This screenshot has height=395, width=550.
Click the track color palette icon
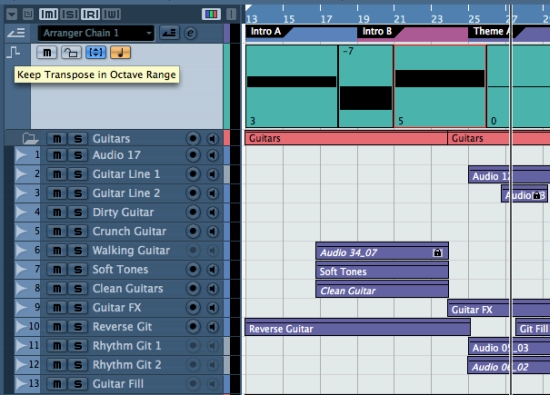tap(211, 14)
